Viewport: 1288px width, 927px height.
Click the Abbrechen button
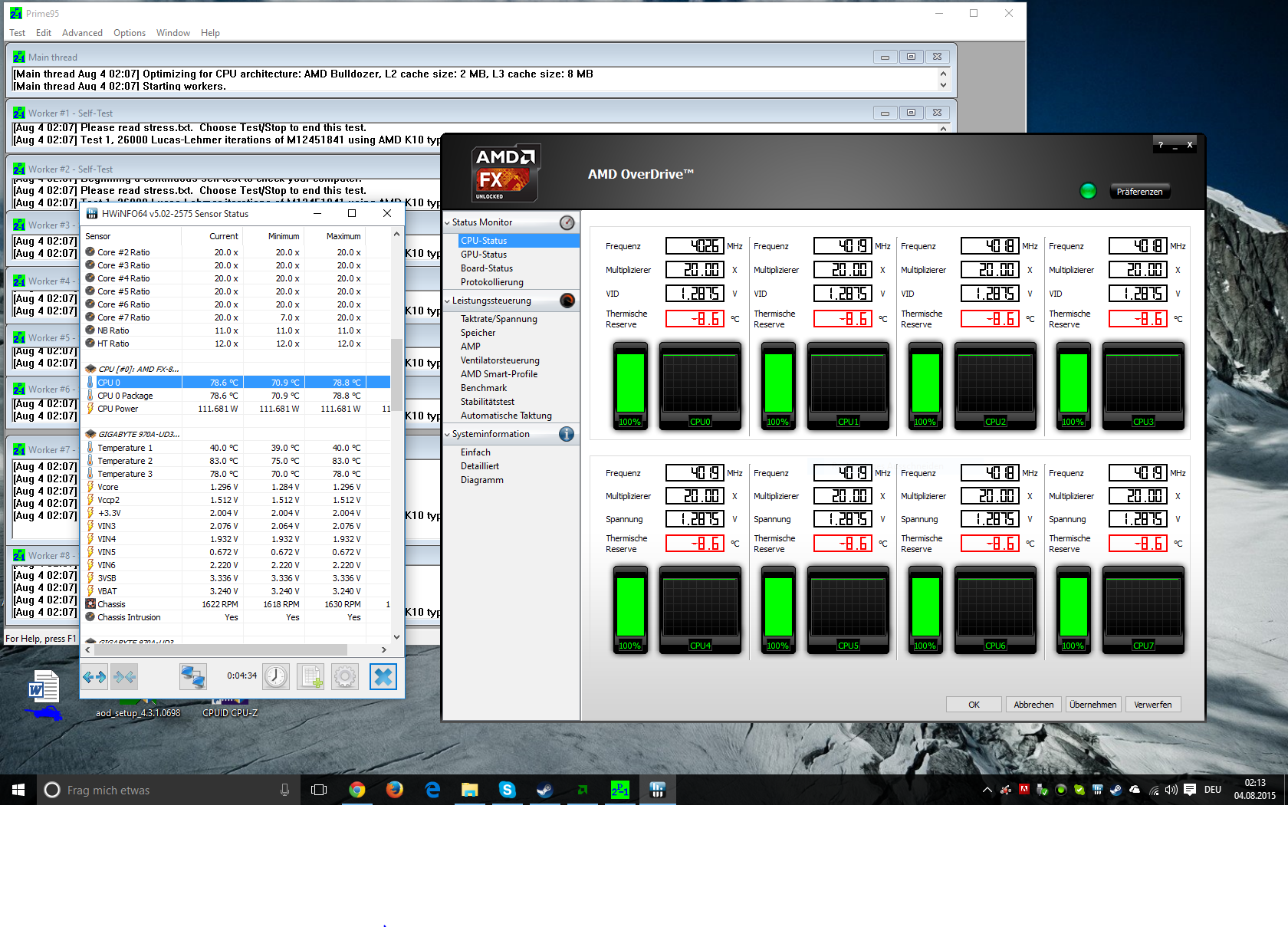click(x=1033, y=705)
